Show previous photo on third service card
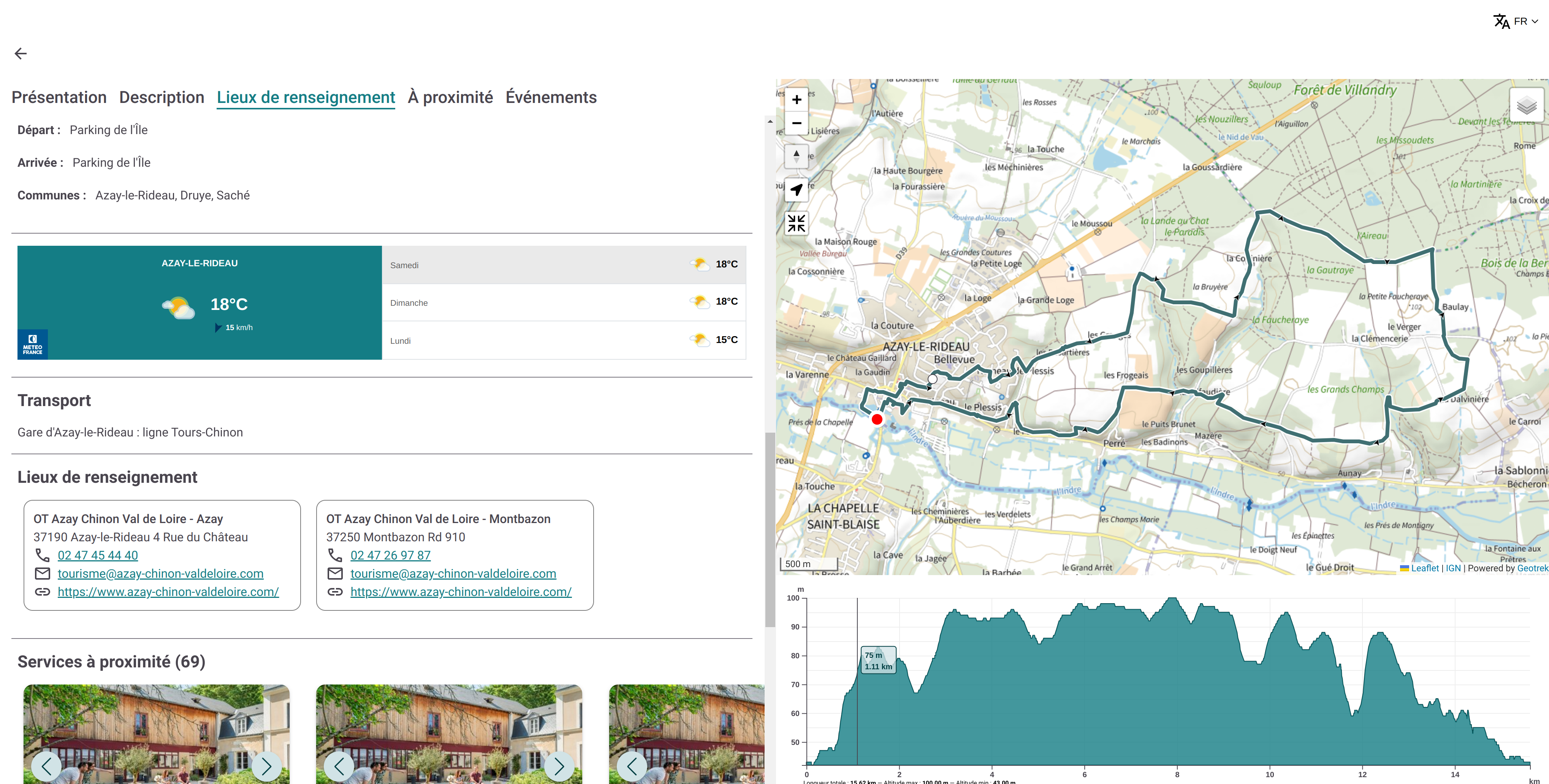 [632, 766]
